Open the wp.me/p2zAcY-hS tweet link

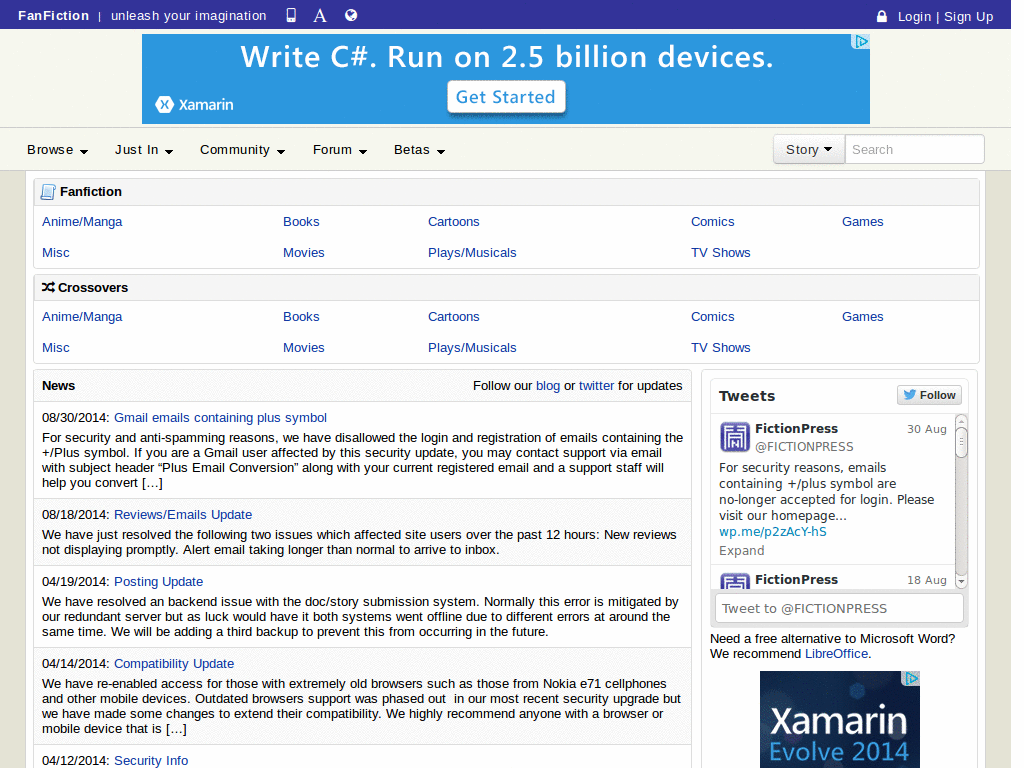pyautogui.click(x=773, y=532)
